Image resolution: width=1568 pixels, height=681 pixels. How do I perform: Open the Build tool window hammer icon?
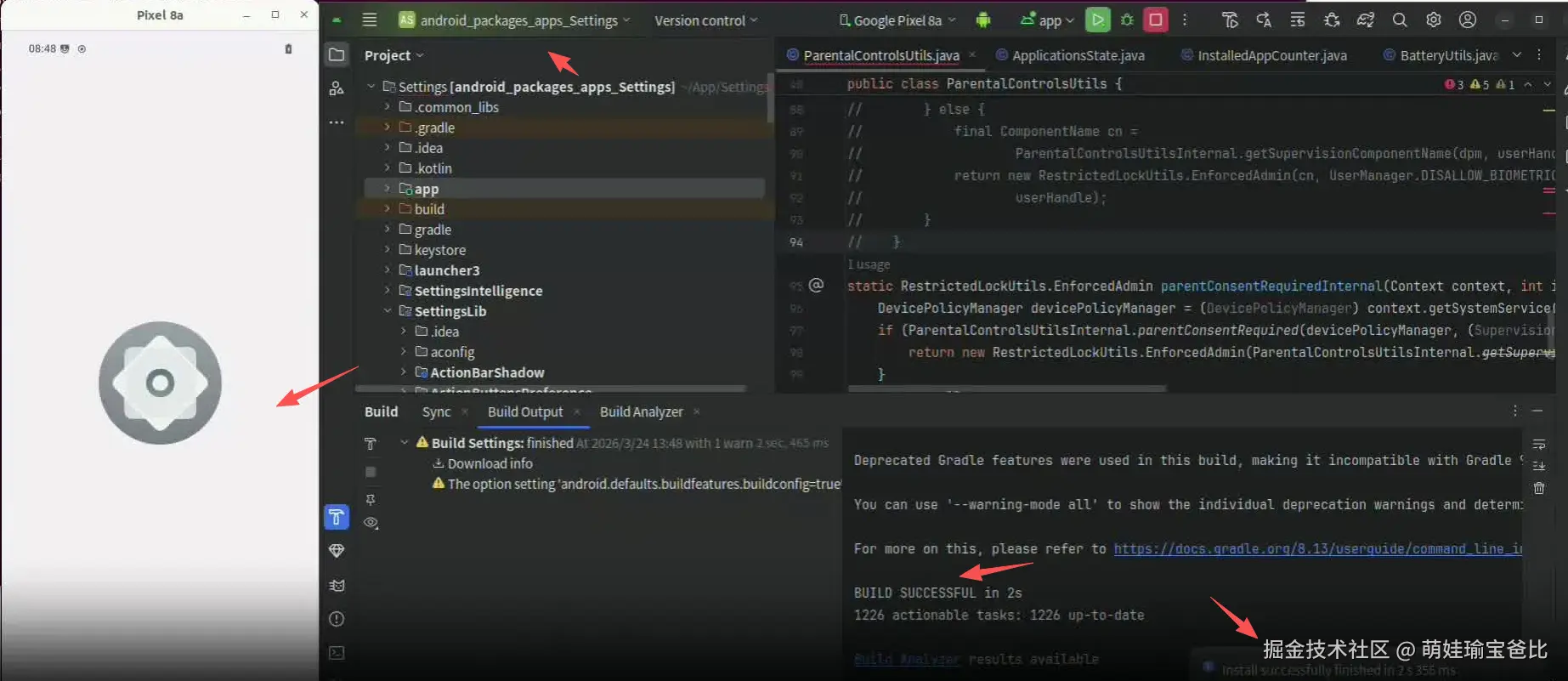pyautogui.click(x=337, y=517)
